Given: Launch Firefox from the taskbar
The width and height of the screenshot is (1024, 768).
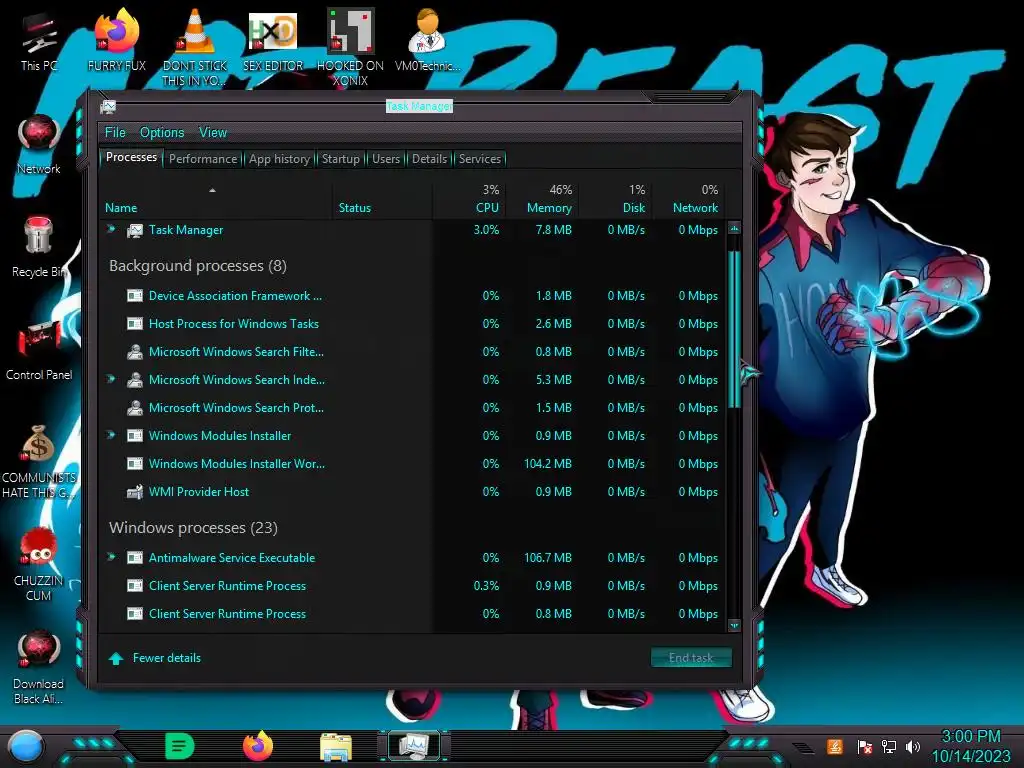Looking at the screenshot, I should click(257, 746).
